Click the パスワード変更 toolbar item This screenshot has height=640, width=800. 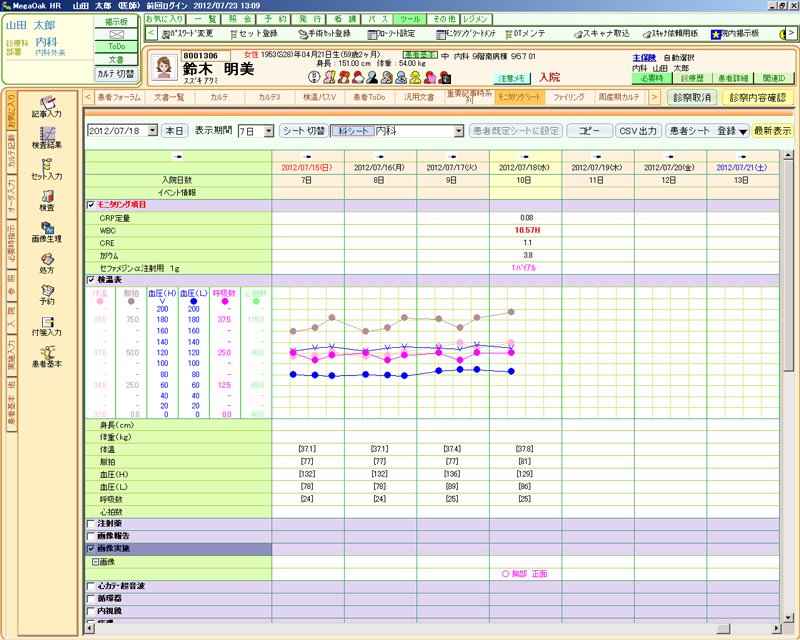pos(187,34)
